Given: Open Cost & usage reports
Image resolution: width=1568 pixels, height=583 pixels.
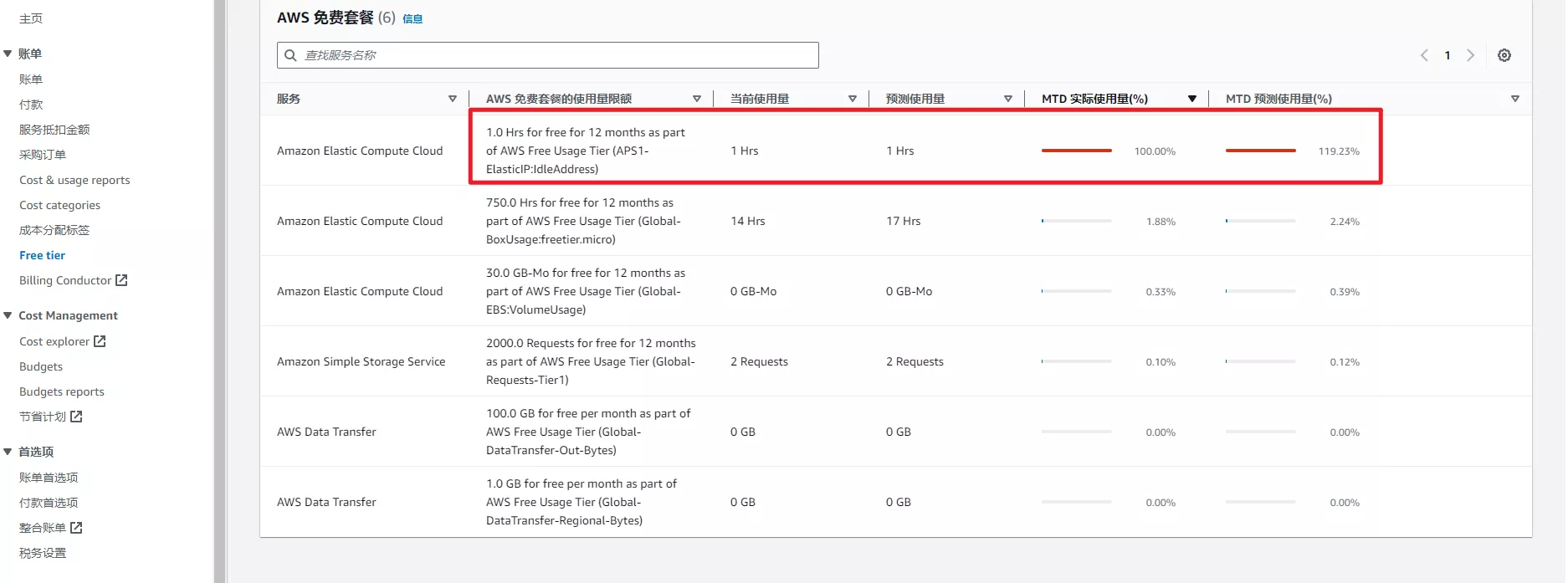Looking at the screenshot, I should pos(74,180).
